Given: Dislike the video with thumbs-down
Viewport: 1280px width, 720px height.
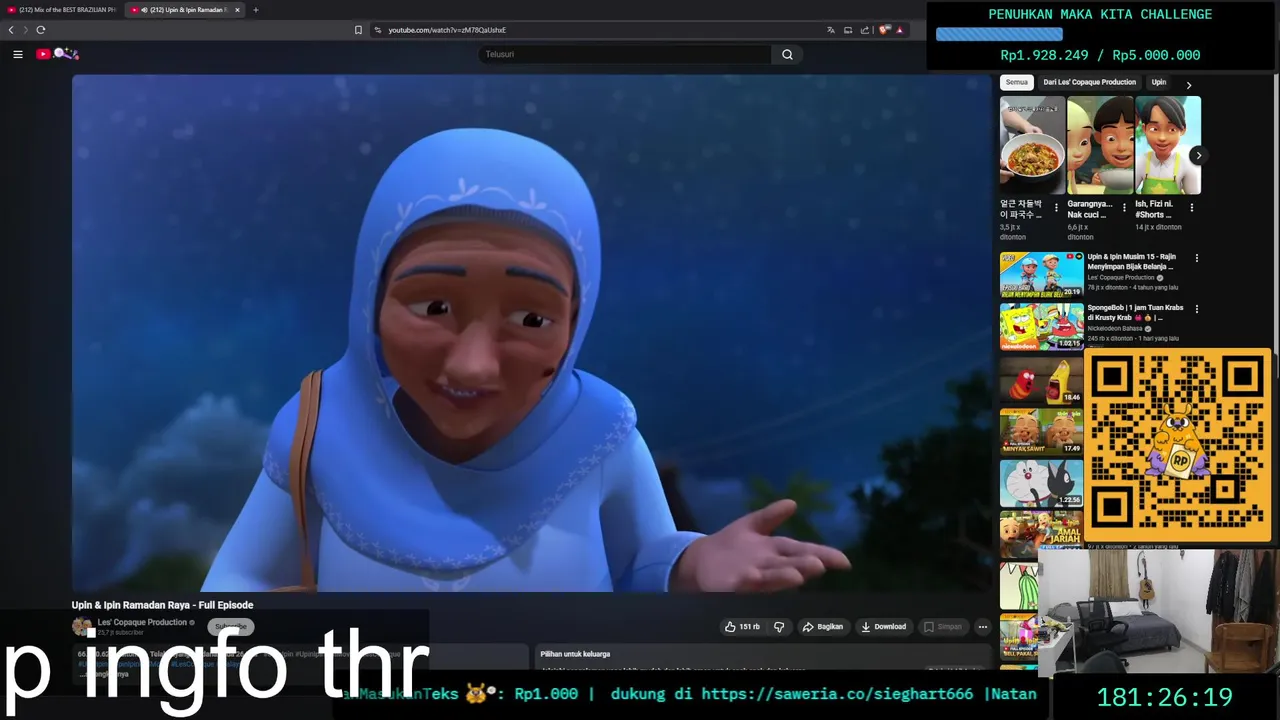Looking at the screenshot, I should click(x=779, y=627).
